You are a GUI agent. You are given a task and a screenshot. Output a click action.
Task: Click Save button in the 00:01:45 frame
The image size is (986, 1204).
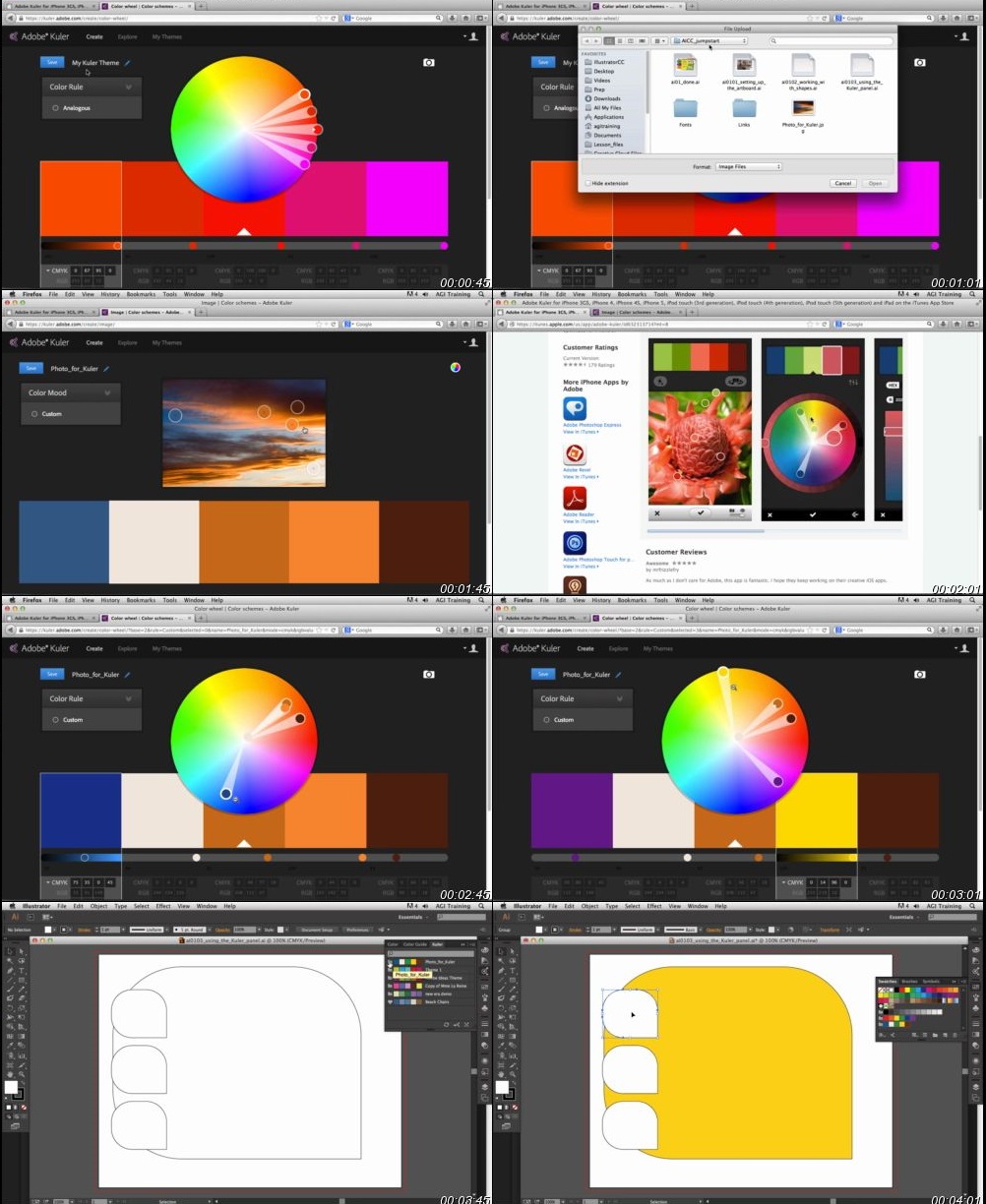pos(31,369)
